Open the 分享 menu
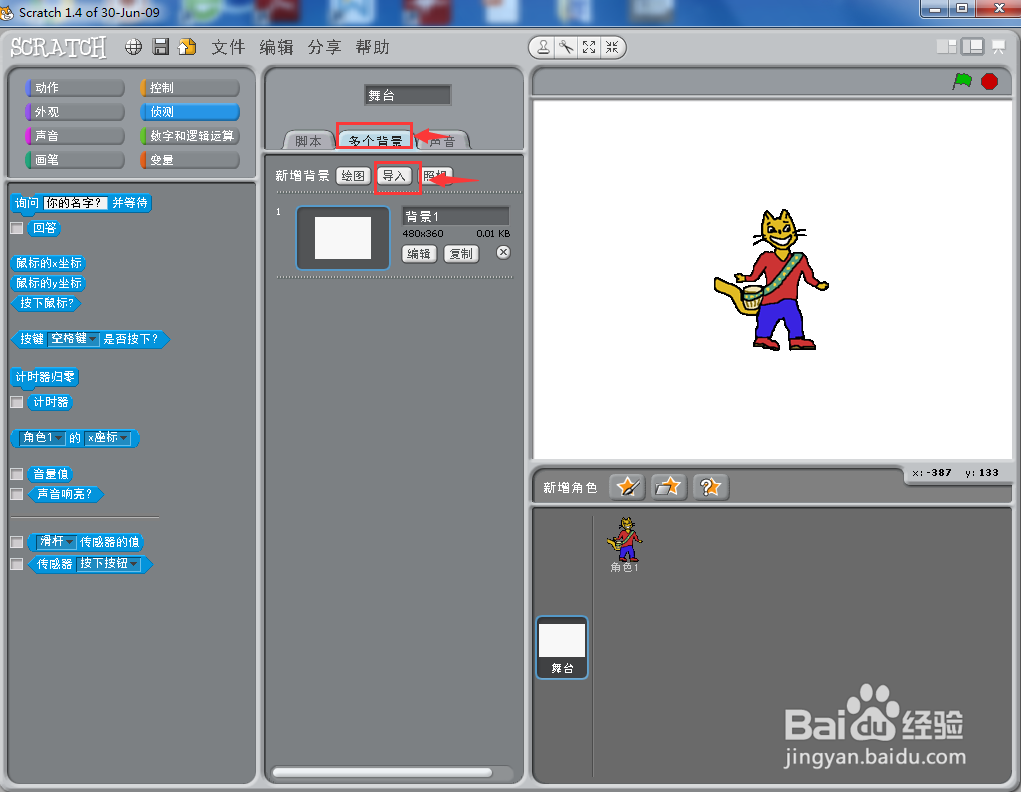This screenshot has width=1021, height=792. [324, 47]
